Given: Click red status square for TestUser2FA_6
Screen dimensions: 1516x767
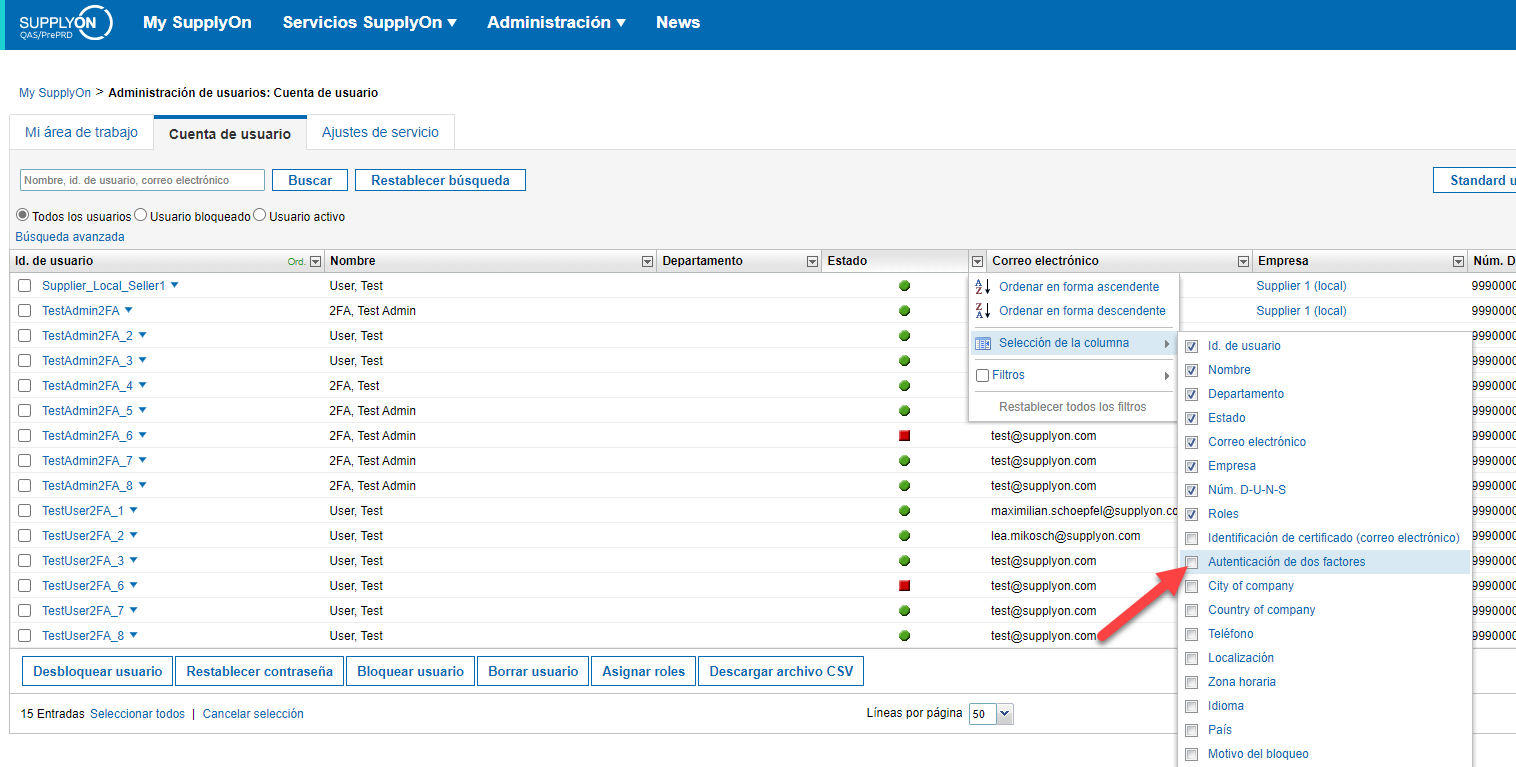Looking at the screenshot, I should click(x=904, y=586).
